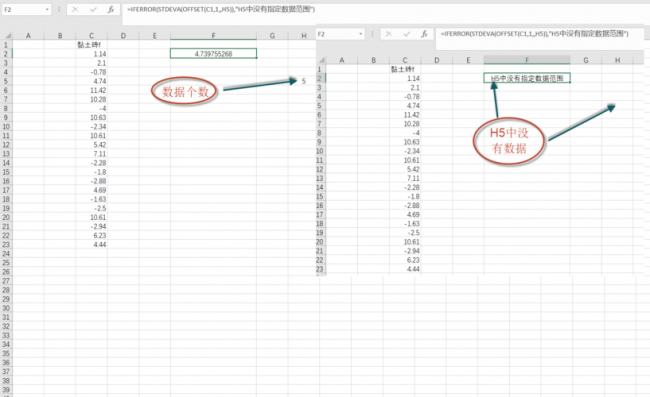Click Select All corner of left worksheet
The width and height of the screenshot is (650, 397).
point(7,36)
